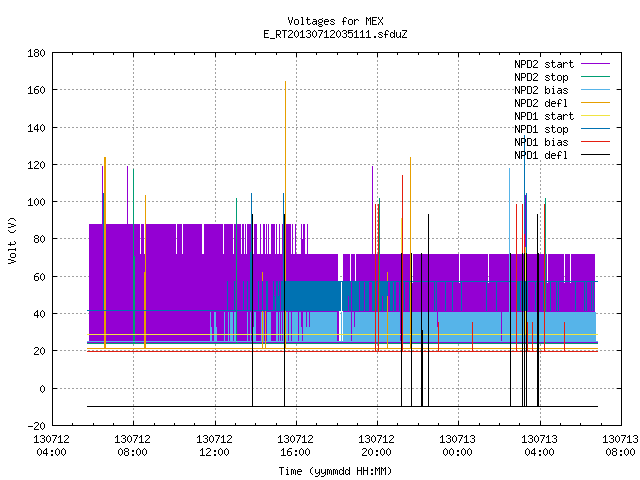Click the dark blue NPD1 stop legend line

pos(596,129)
